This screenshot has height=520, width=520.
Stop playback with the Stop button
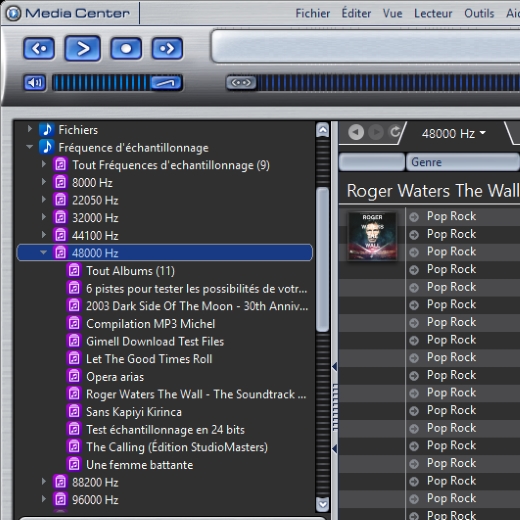point(126,49)
